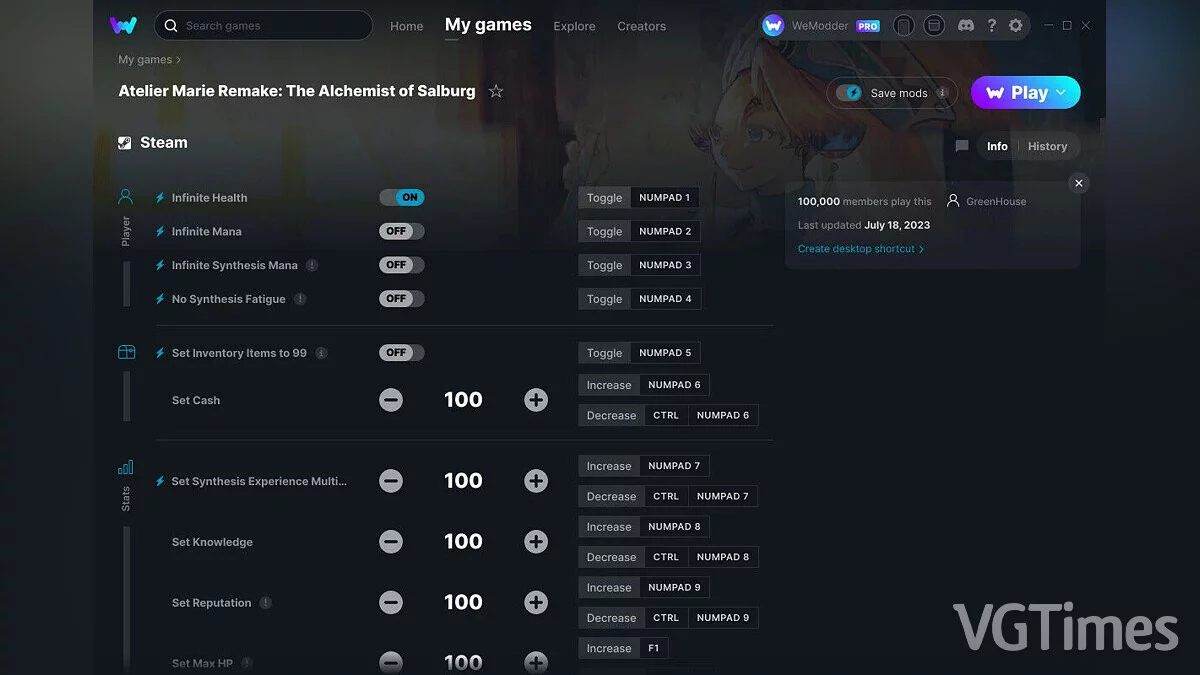Click the PRO badge

coord(868,26)
